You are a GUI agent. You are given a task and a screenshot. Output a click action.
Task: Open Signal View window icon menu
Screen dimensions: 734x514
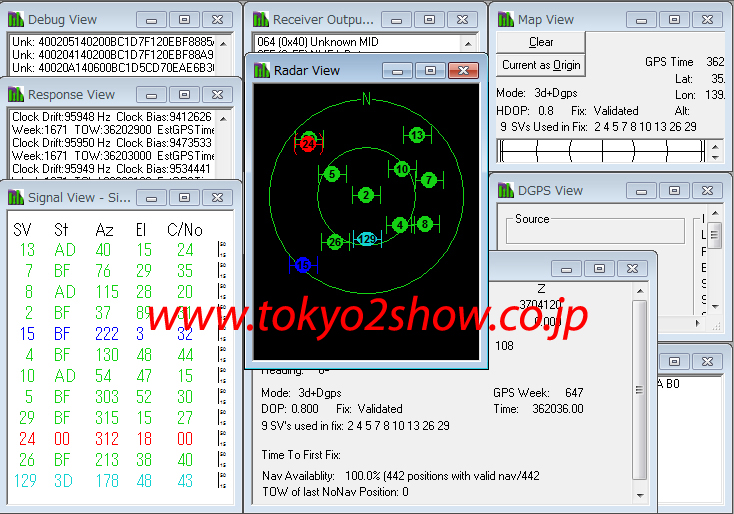pyautogui.click(x=15, y=197)
